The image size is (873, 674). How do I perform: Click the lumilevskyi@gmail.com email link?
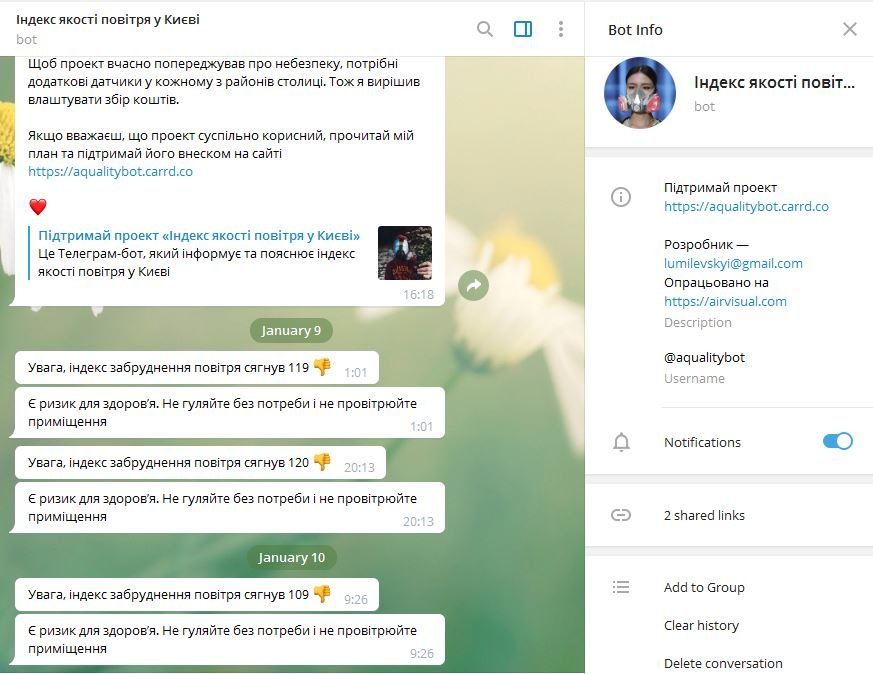(x=733, y=263)
